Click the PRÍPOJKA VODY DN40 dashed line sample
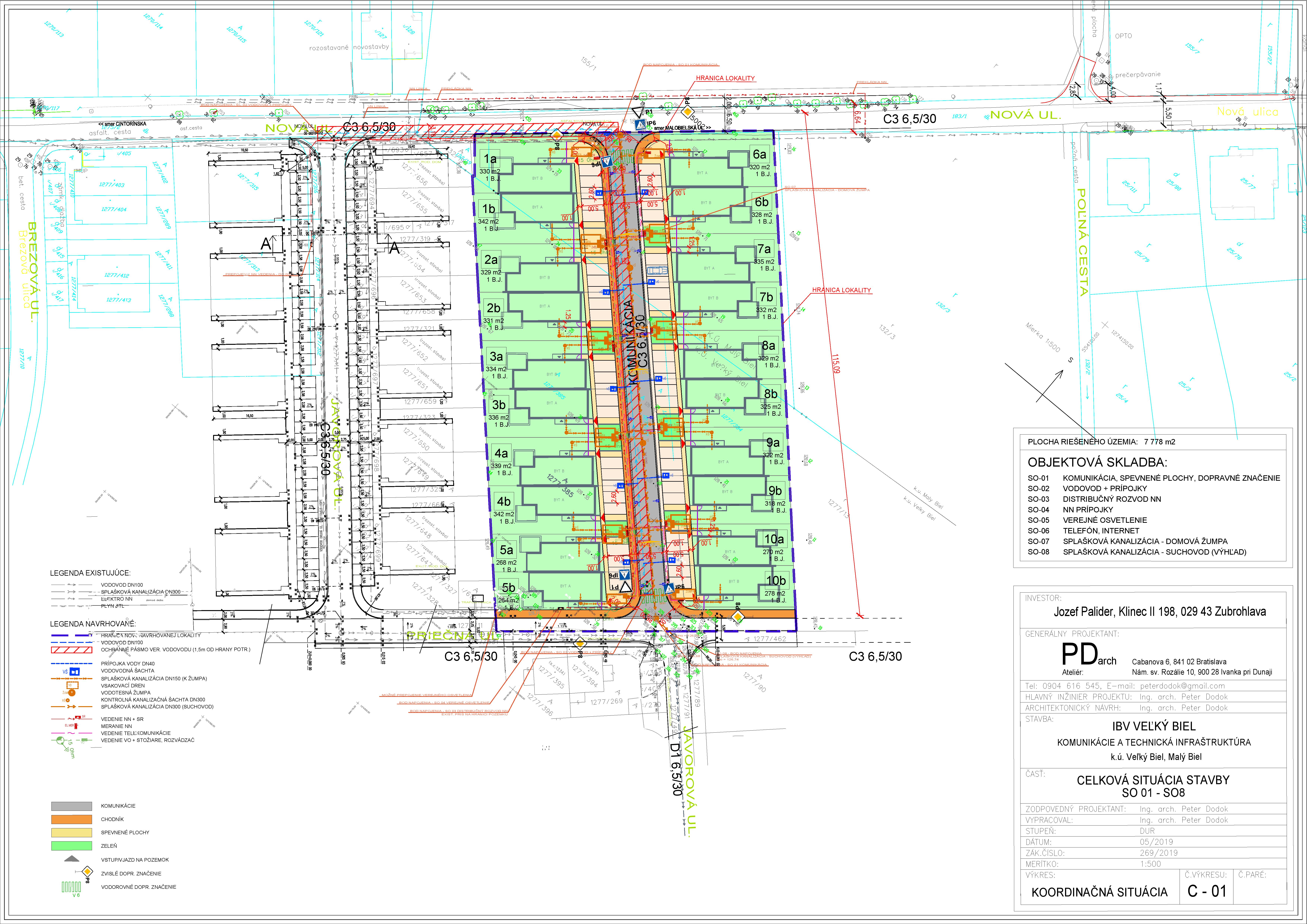 click(72, 663)
